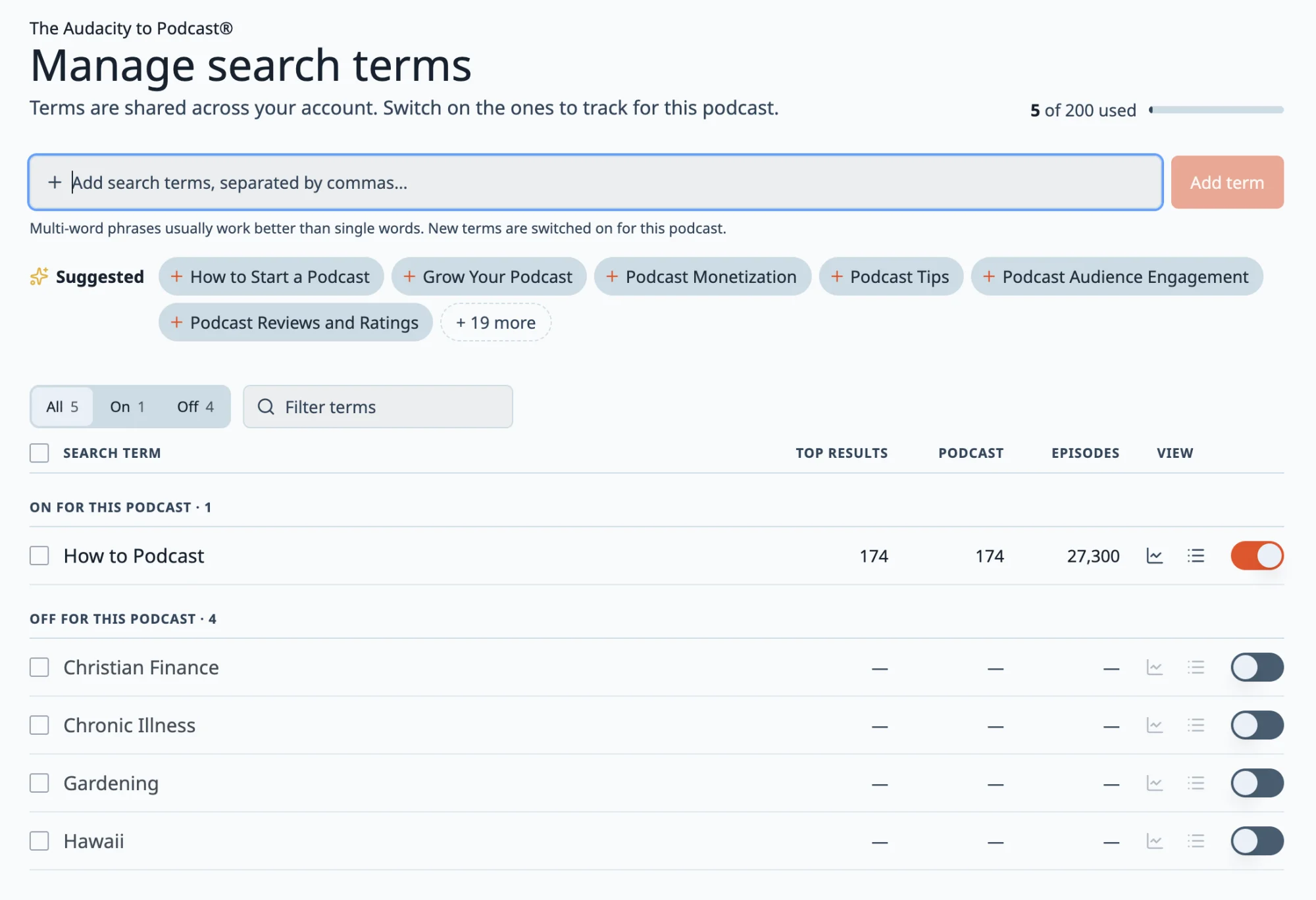Viewport: 1316px width, 900px height.
Task: Open trend chart icon for How to Podcast
Action: coord(1154,556)
